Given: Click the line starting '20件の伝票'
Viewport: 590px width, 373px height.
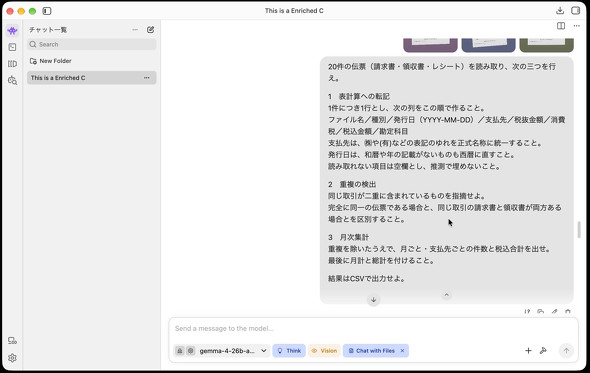Looking at the screenshot, I should [442, 67].
